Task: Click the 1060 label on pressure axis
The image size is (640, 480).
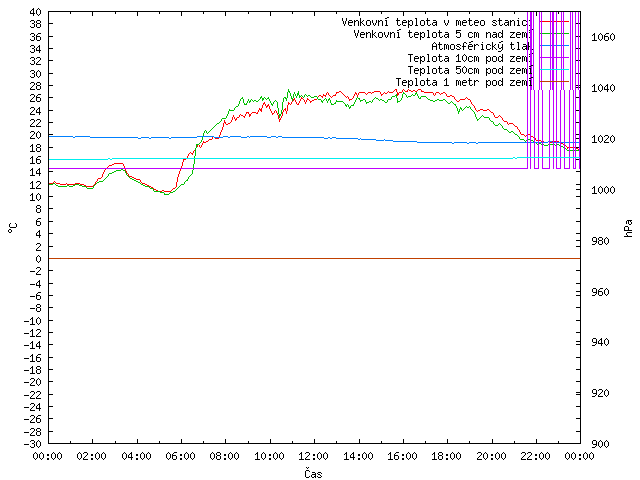Action: tap(603, 38)
